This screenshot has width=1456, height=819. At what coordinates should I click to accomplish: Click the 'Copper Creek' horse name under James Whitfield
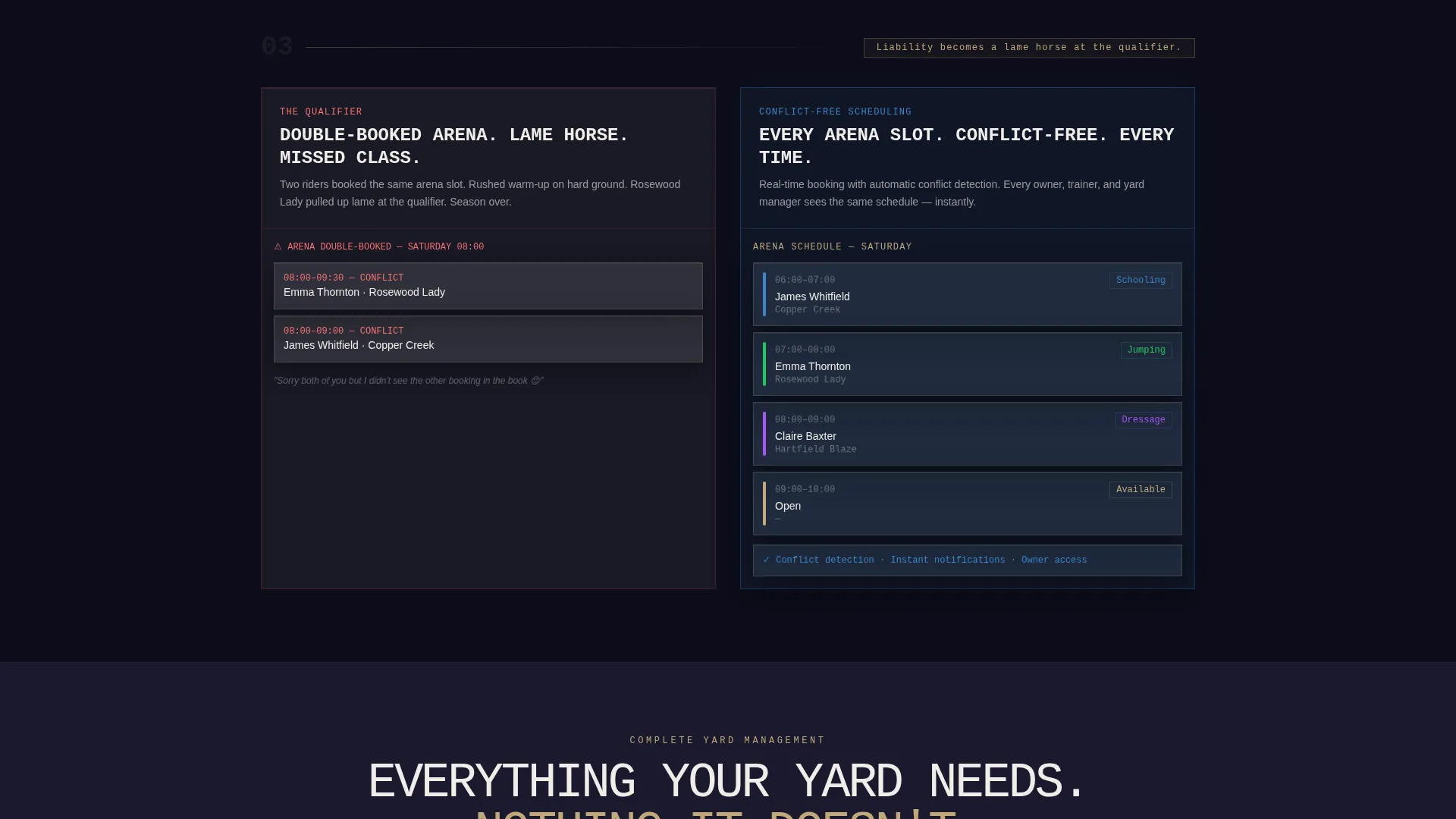pyautogui.click(x=807, y=310)
